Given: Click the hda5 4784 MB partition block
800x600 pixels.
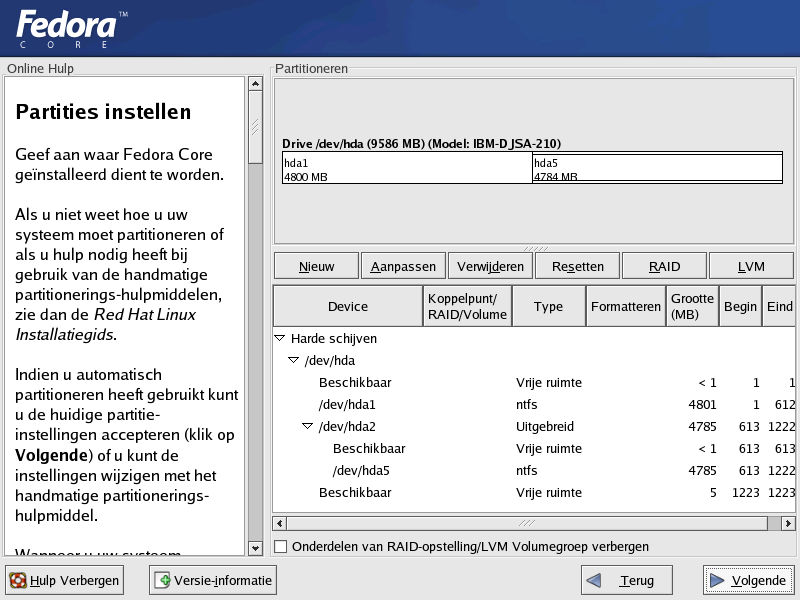Looking at the screenshot, I should coord(657,168).
